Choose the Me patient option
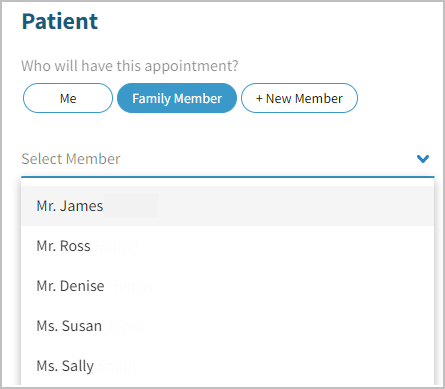This screenshot has height=389, width=445. [68, 98]
